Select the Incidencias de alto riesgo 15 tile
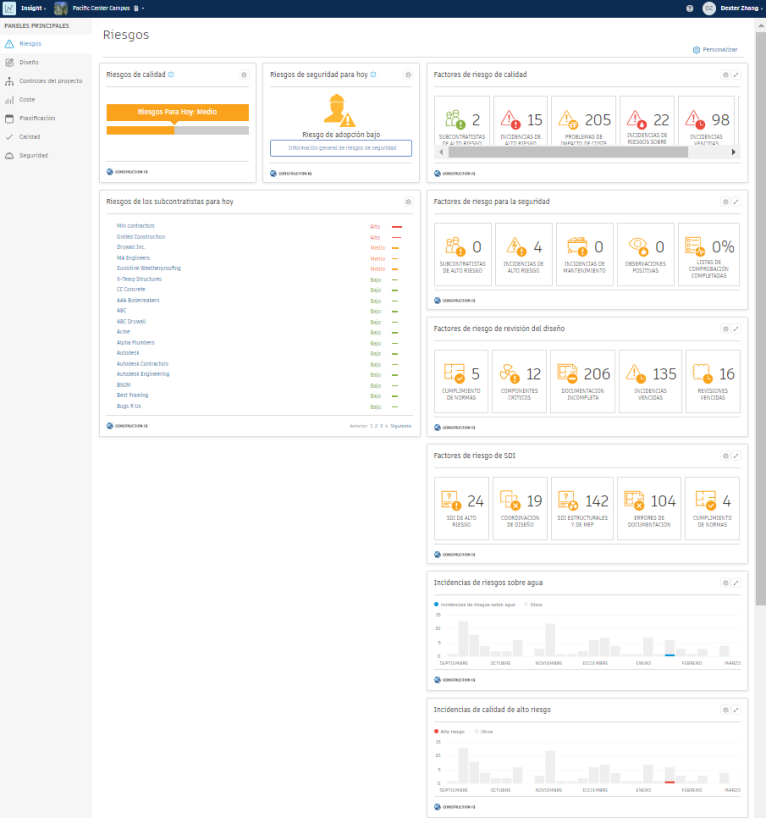 tap(521, 121)
